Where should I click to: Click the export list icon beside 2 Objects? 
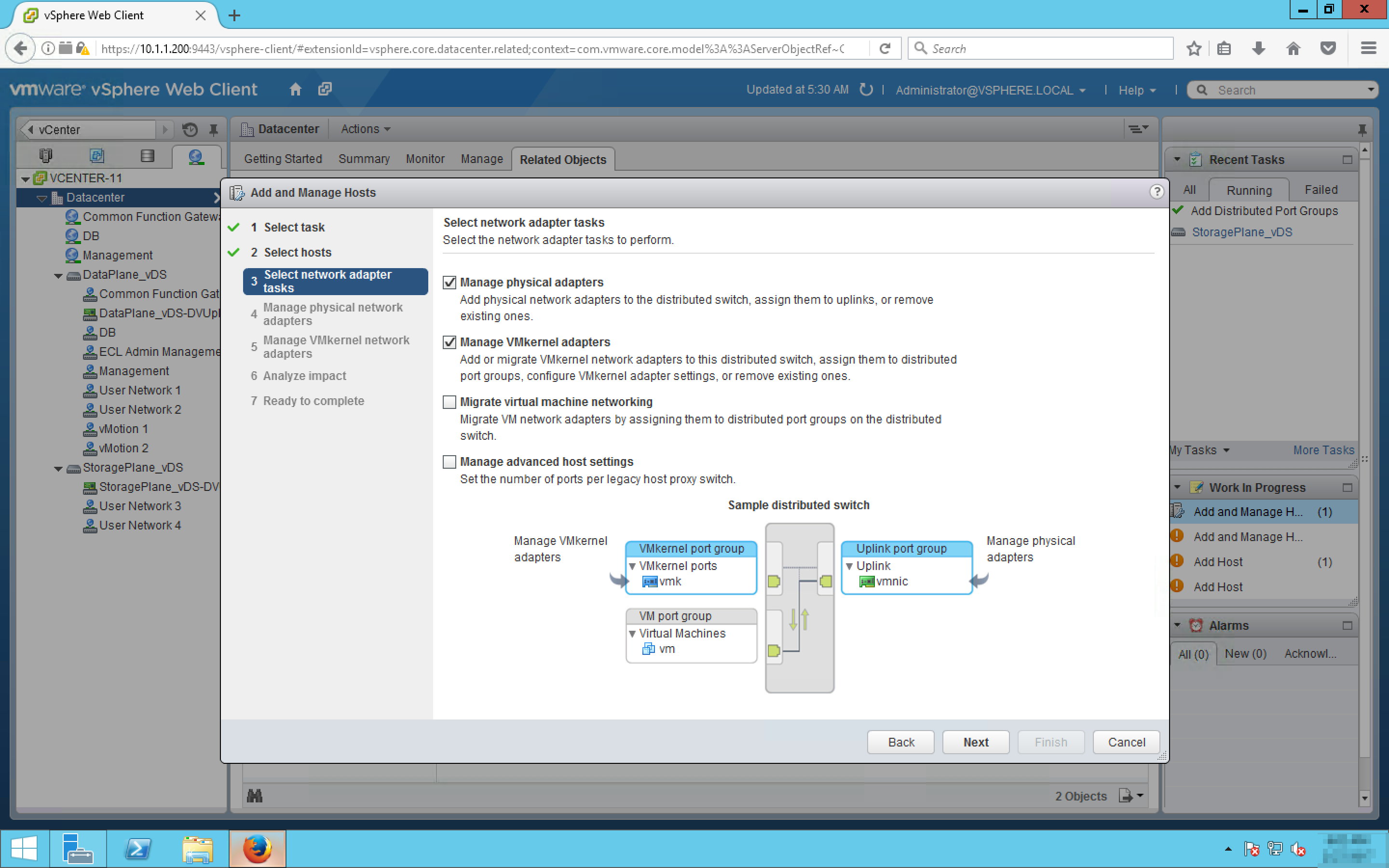point(1130,796)
